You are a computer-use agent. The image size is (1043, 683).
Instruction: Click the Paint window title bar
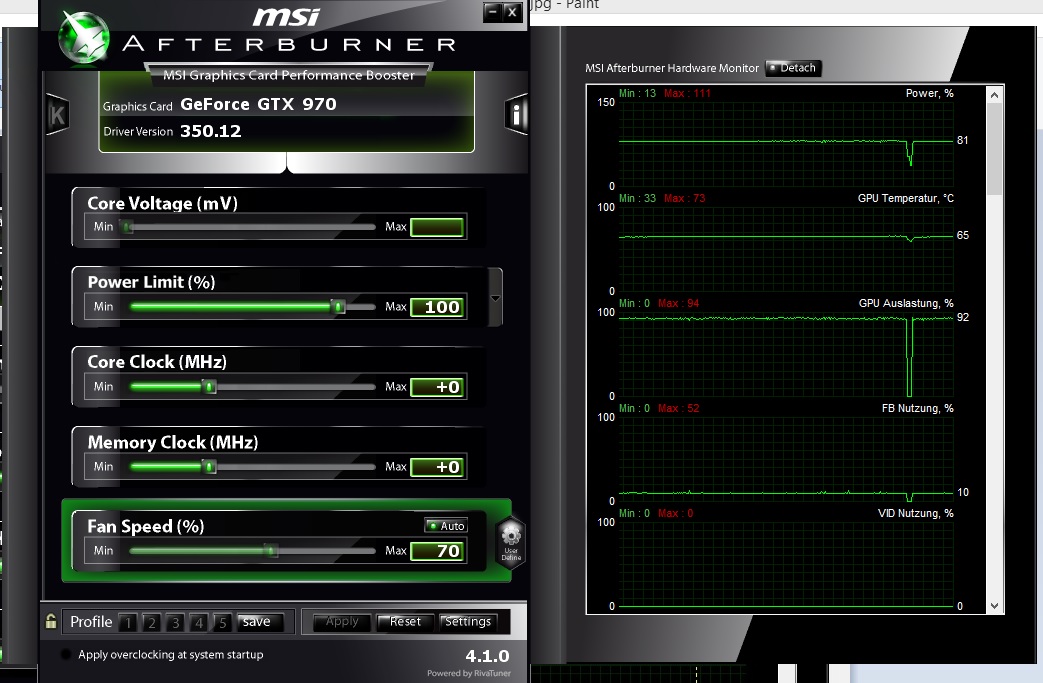(x=785, y=5)
